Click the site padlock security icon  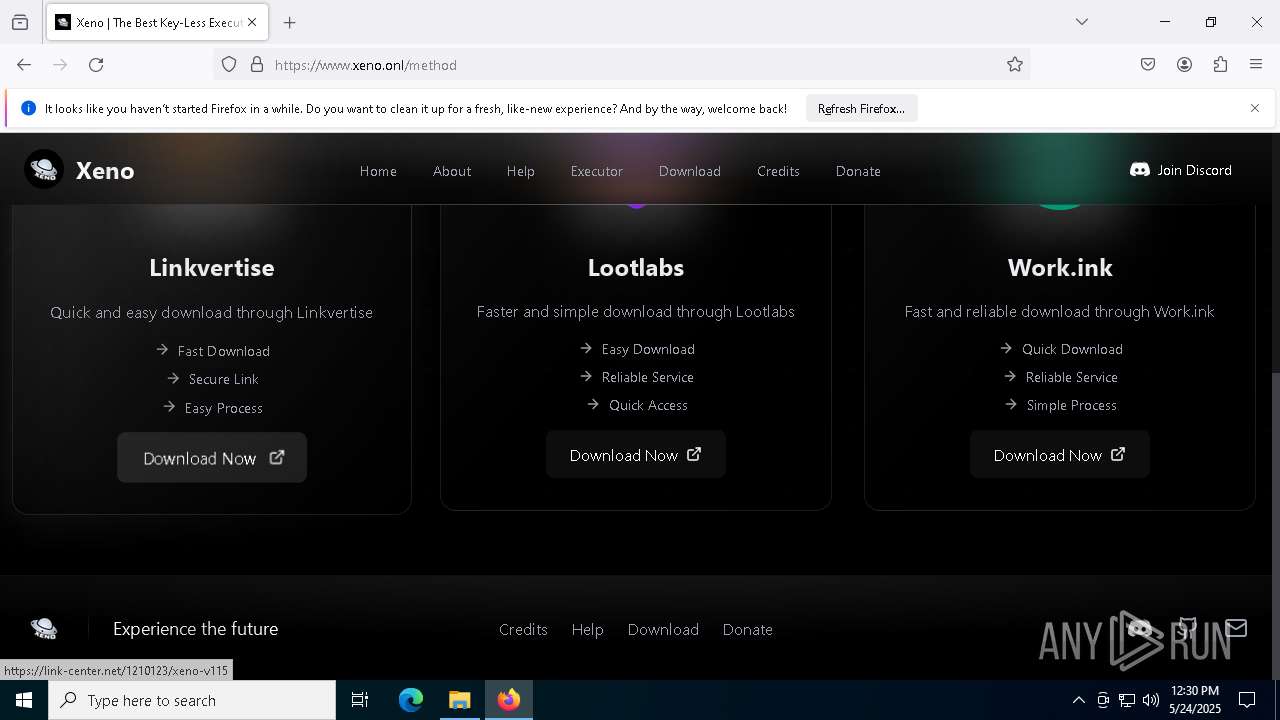pyautogui.click(x=257, y=65)
